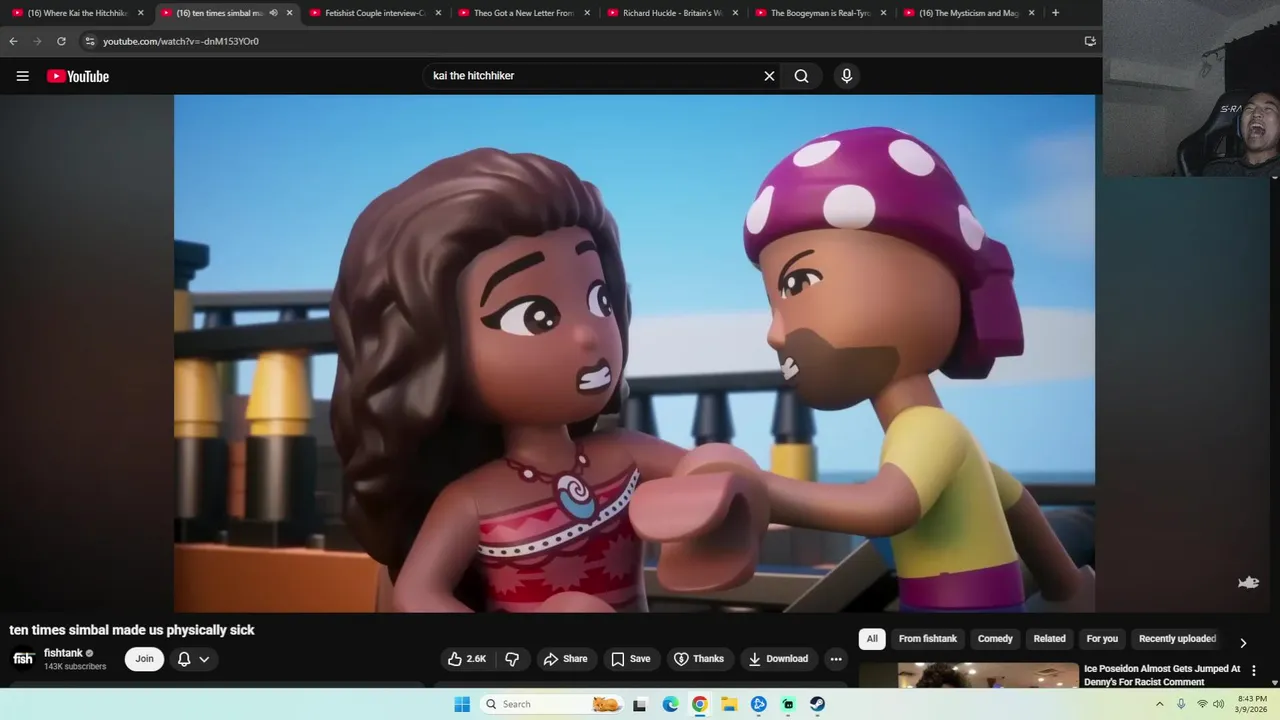Open Ice Poseidon Denny's video thumbnail
The image size is (1280, 720).
tap(988, 675)
